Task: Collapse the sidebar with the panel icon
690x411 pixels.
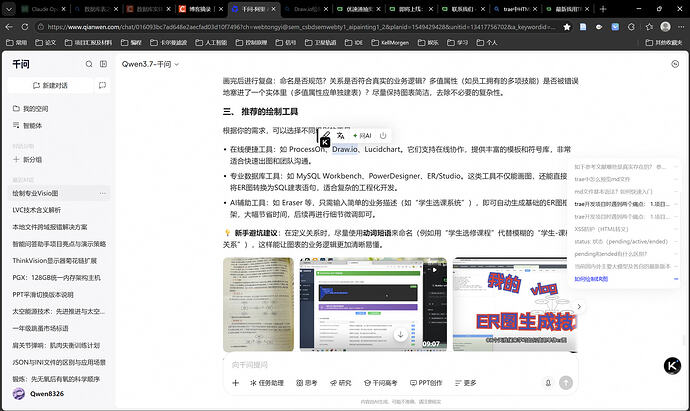Action: (103, 64)
